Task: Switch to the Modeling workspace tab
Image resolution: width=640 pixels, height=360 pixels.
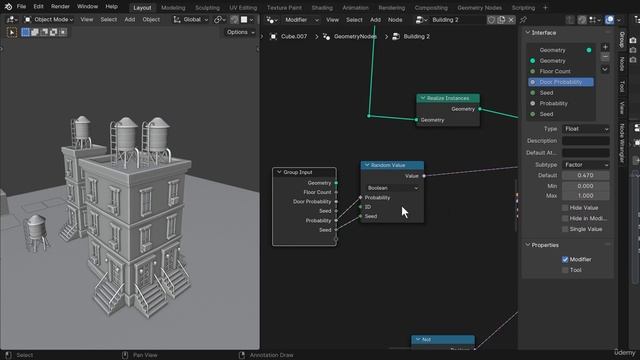Action: tap(173, 8)
